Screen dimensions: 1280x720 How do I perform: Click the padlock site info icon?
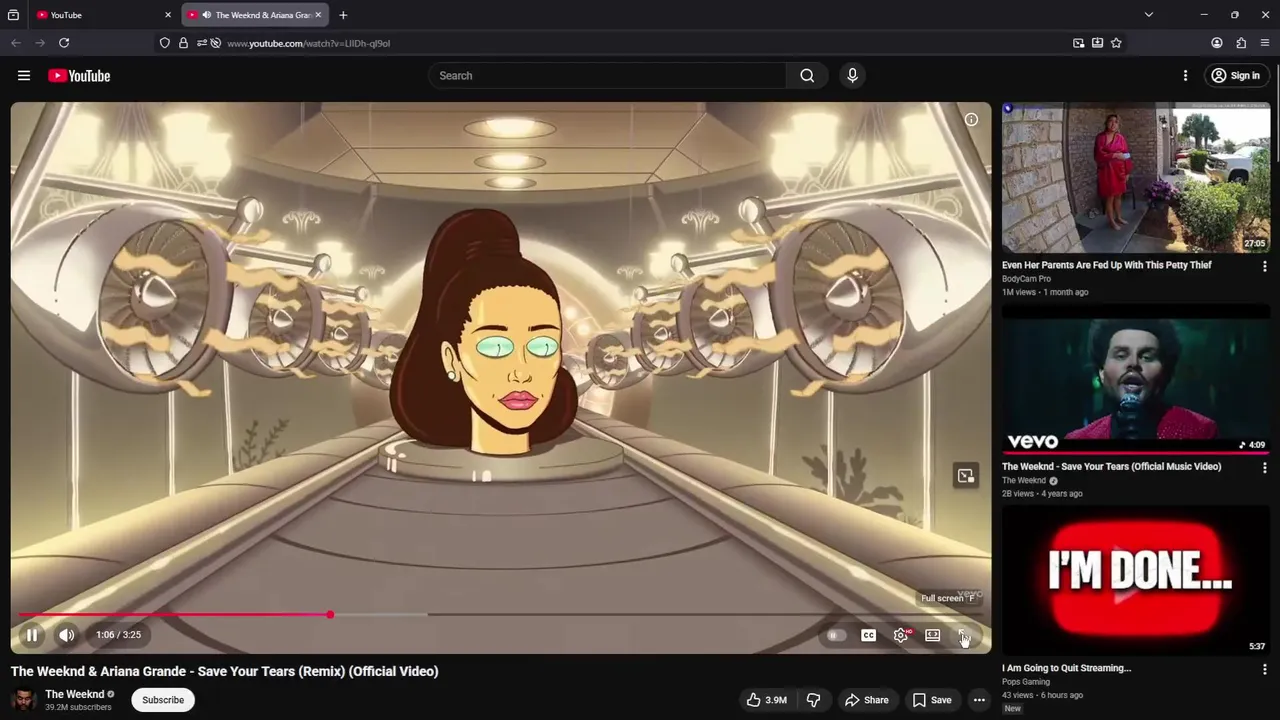point(183,43)
